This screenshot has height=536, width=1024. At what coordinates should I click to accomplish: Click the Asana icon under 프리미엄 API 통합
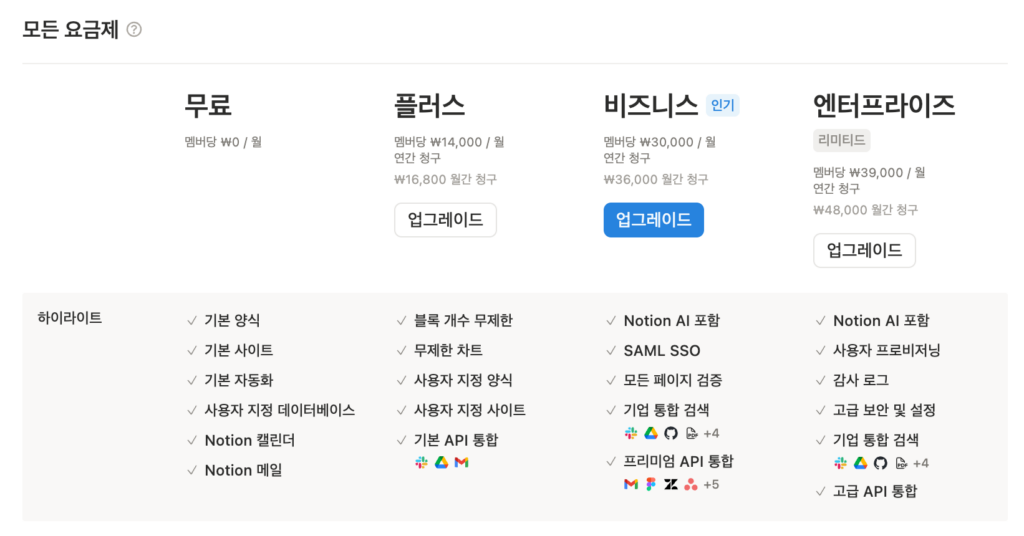coord(691,484)
